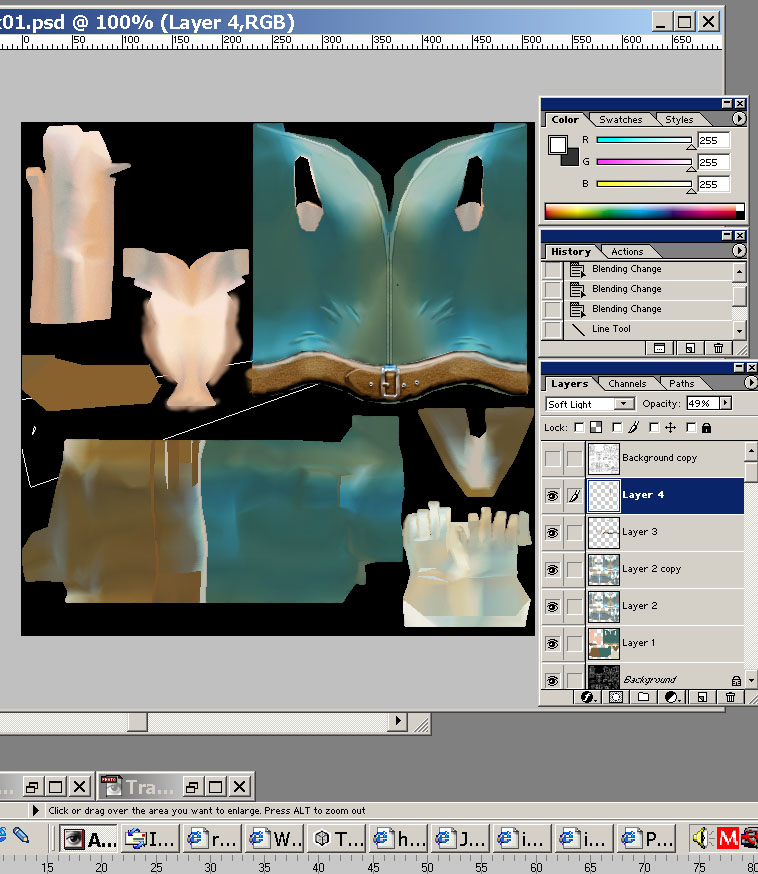Click the foreground color swatch
Image resolution: width=758 pixels, height=874 pixels.
coord(558,145)
